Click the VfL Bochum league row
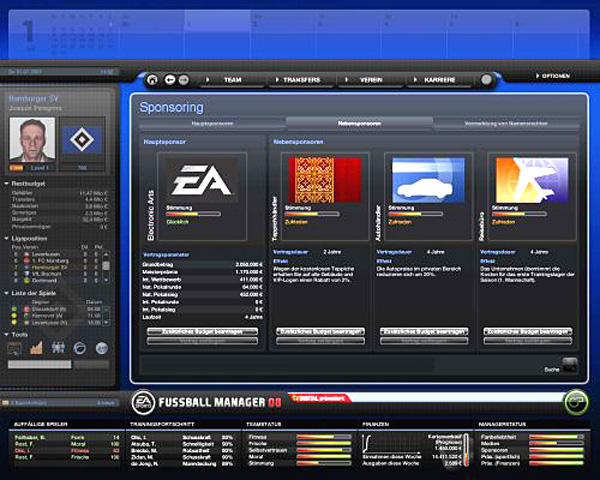Image resolution: width=600 pixels, height=480 pixels. (57, 274)
